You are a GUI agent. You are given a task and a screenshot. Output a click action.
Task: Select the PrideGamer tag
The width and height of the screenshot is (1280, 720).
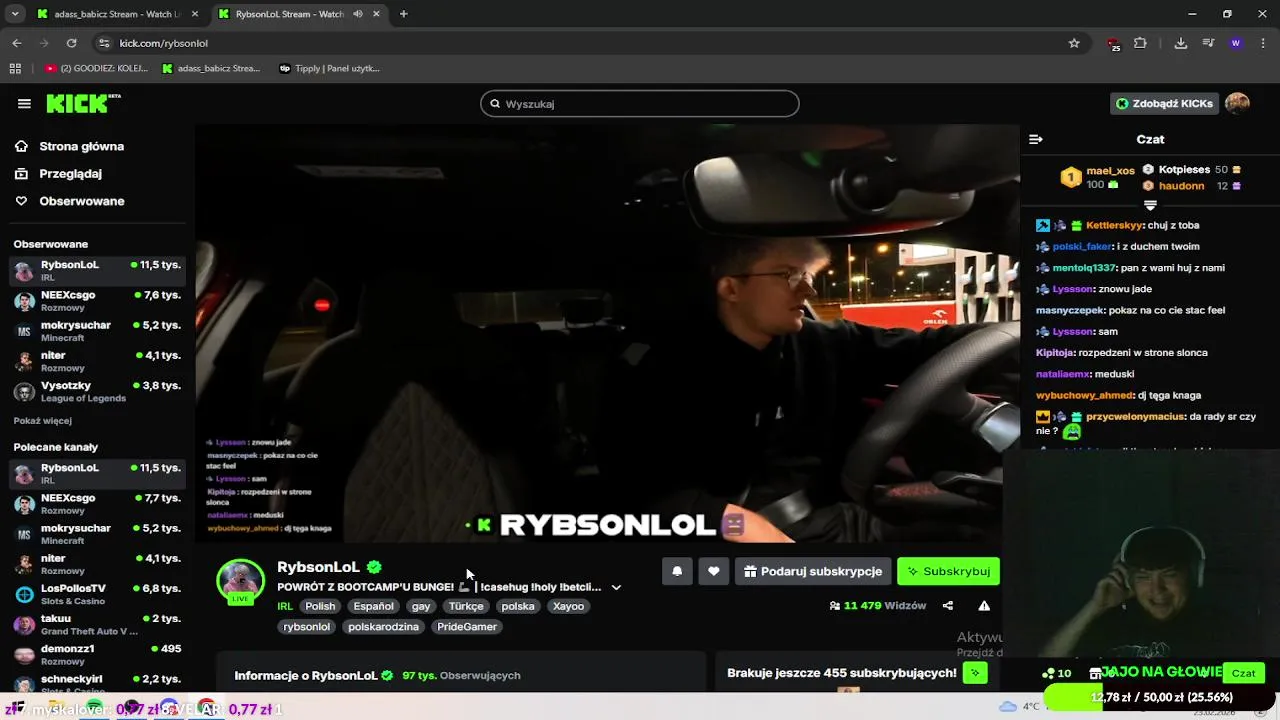pyautogui.click(x=467, y=627)
